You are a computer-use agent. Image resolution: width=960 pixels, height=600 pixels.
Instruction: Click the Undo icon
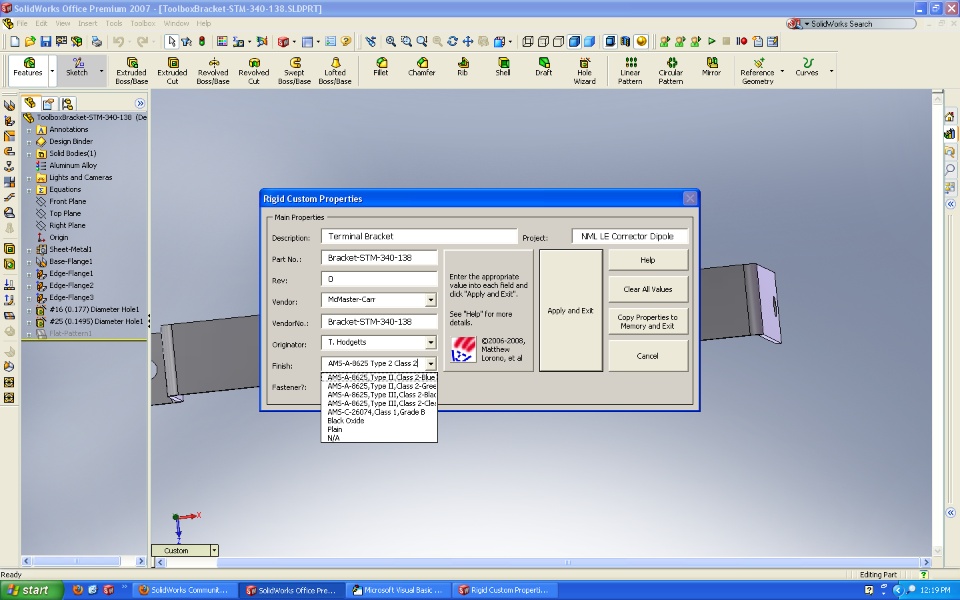click(x=118, y=42)
